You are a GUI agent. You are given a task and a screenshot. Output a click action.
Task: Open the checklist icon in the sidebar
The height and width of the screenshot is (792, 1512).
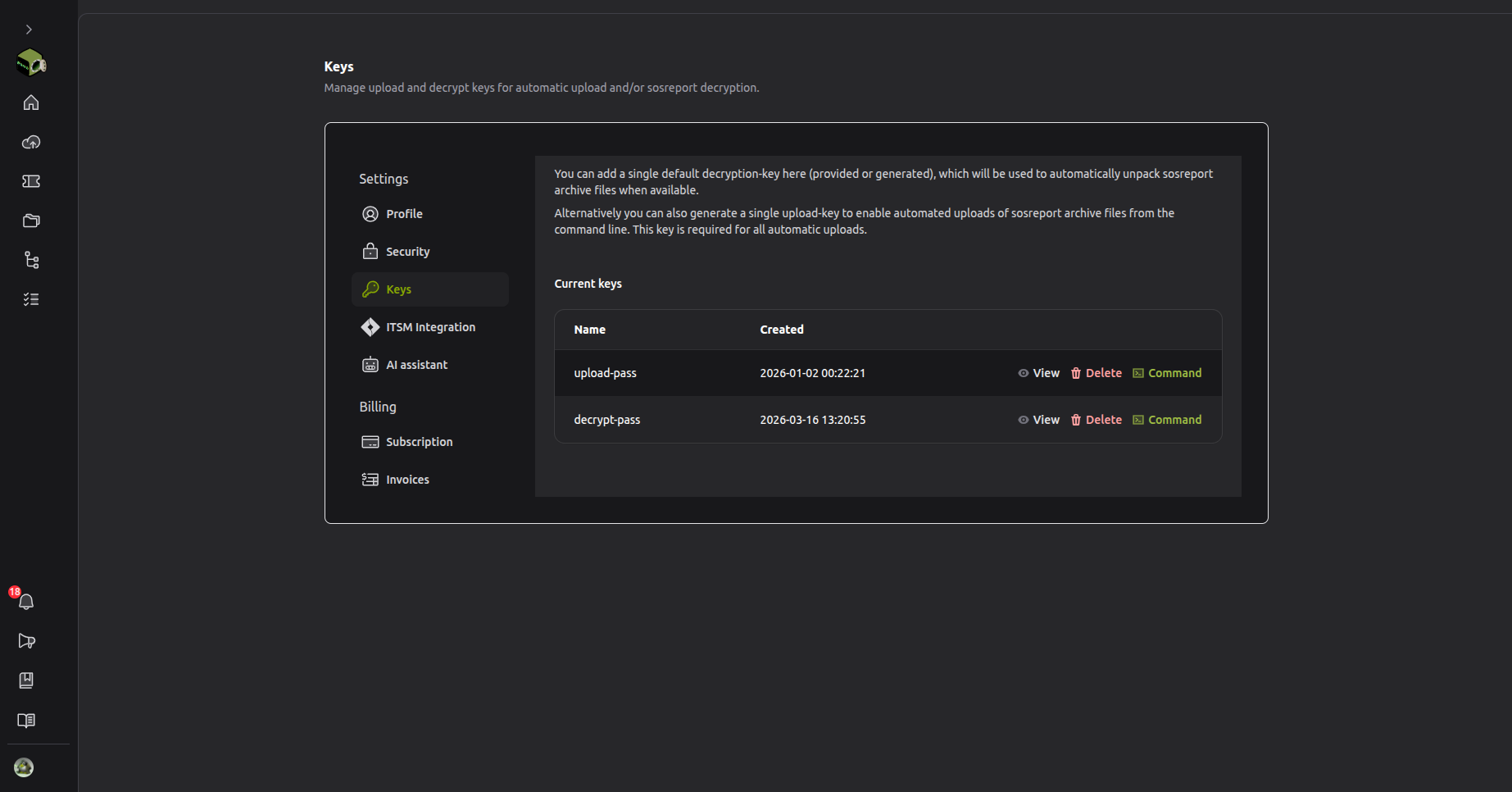coord(31,299)
